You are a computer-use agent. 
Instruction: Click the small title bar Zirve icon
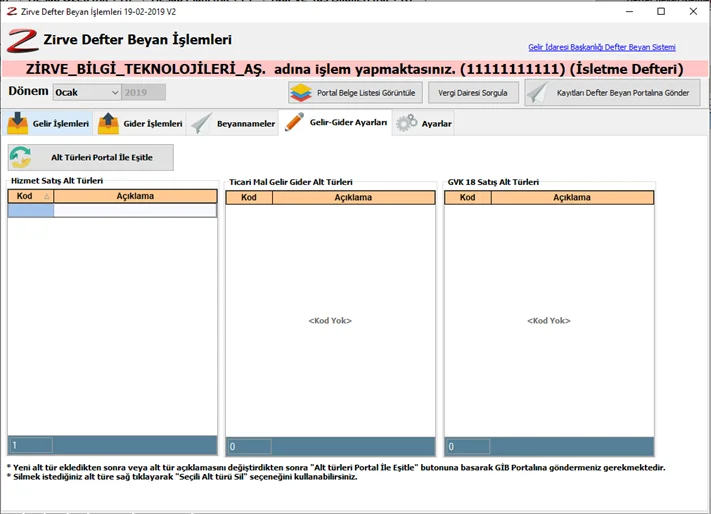coord(12,11)
